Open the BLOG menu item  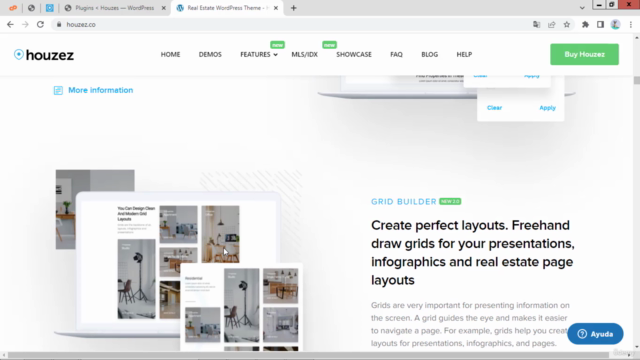[x=429, y=54]
